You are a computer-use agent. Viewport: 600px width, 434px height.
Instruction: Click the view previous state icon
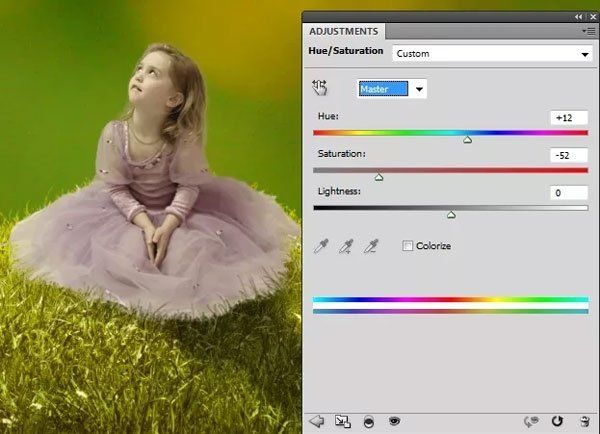pos(533,422)
